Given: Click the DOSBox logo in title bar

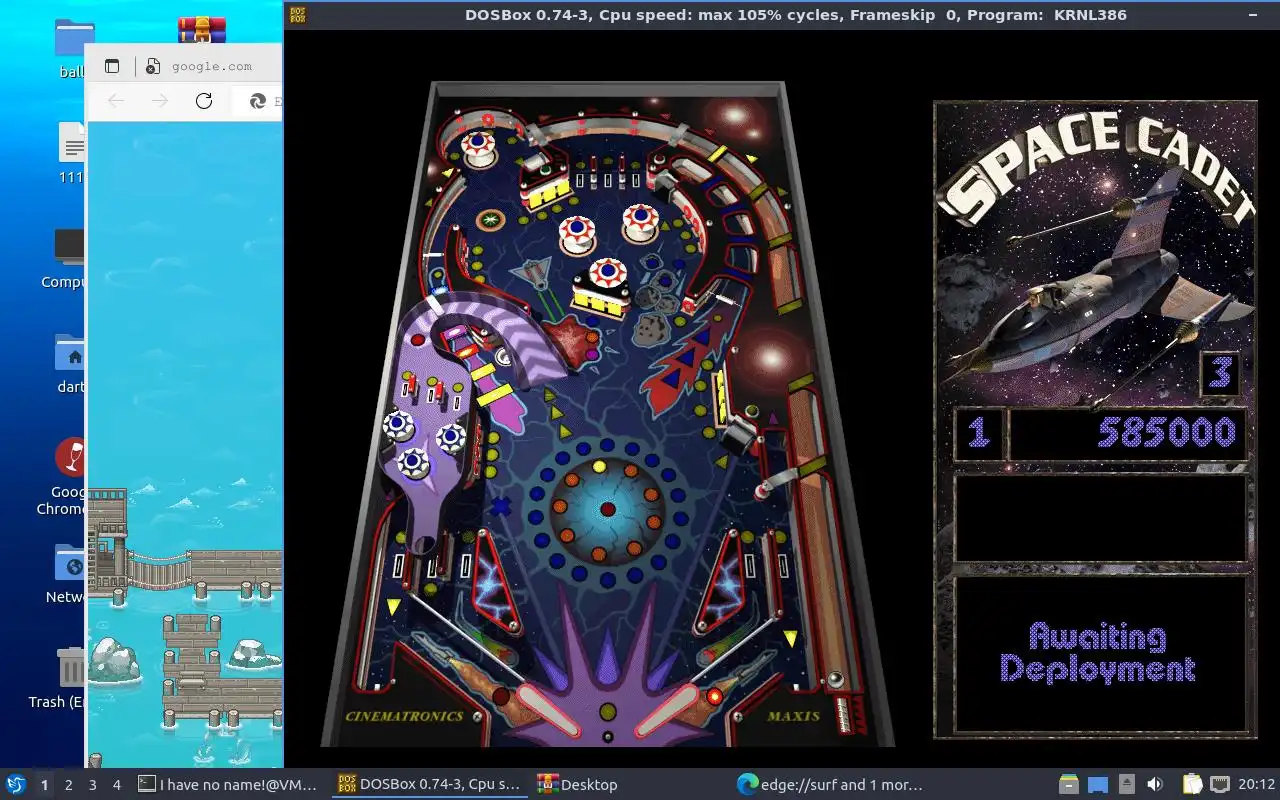Looking at the screenshot, I should pos(297,14).
